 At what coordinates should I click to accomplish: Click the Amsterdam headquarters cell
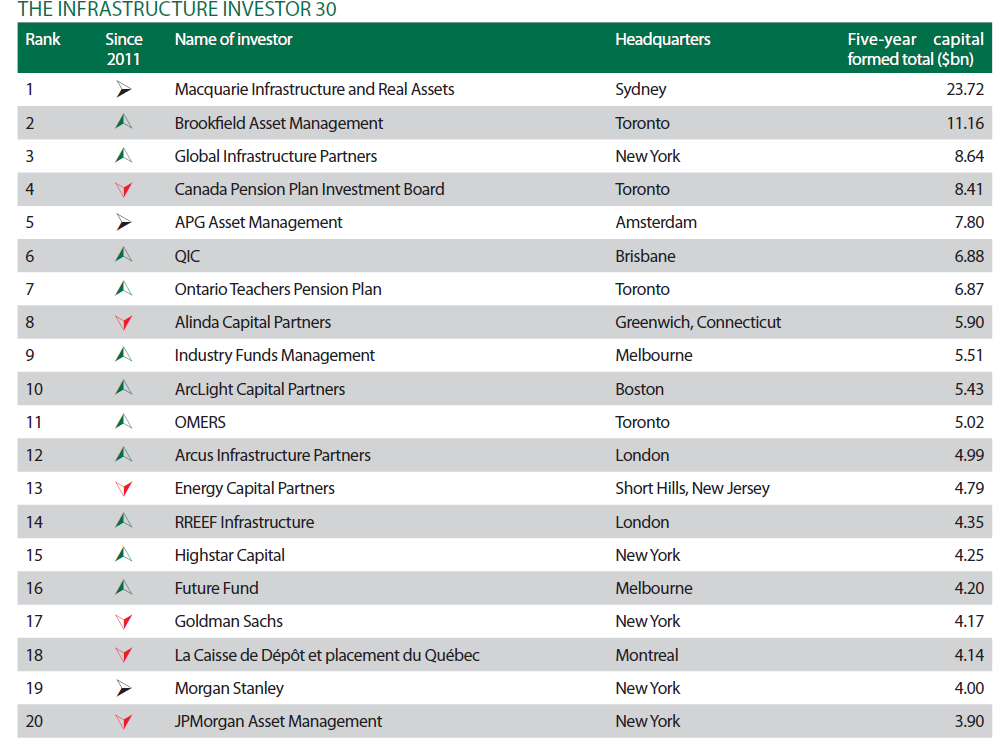pyautogui.click(x=656, y=223)
